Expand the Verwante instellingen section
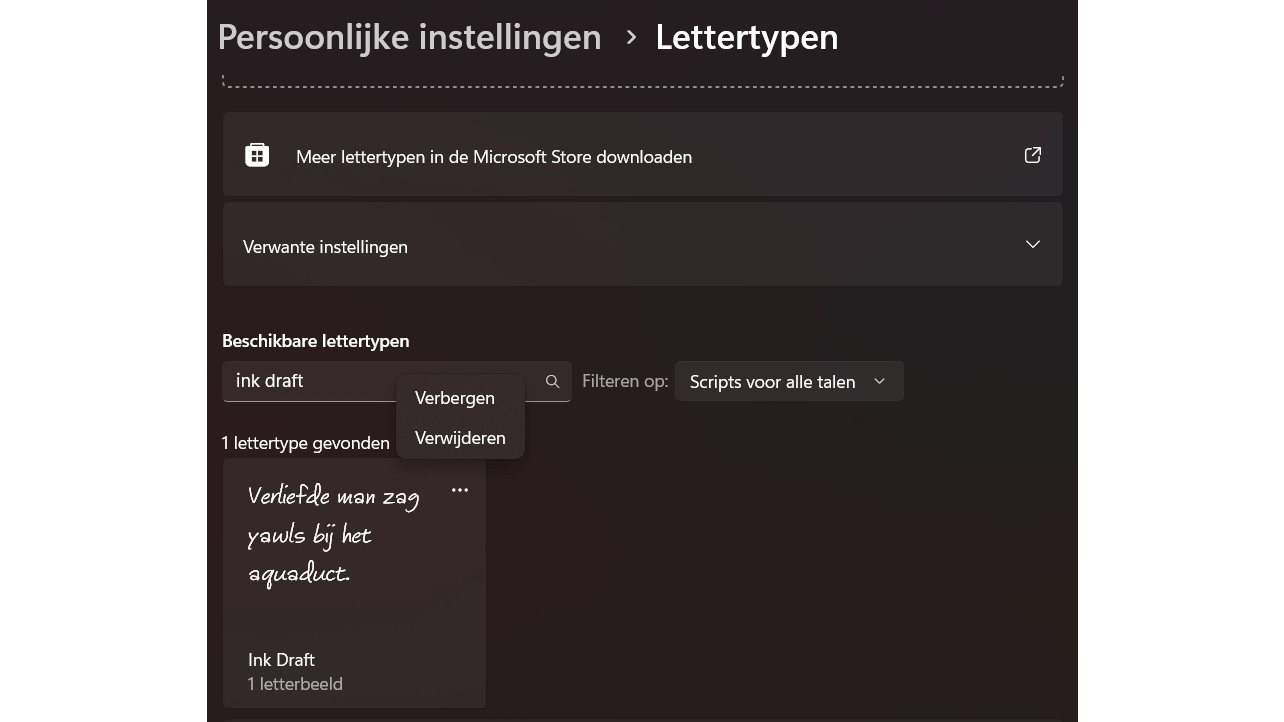The width and height of the screenshot is (1284, 722). pyautogui.click(x=642, y=244)
